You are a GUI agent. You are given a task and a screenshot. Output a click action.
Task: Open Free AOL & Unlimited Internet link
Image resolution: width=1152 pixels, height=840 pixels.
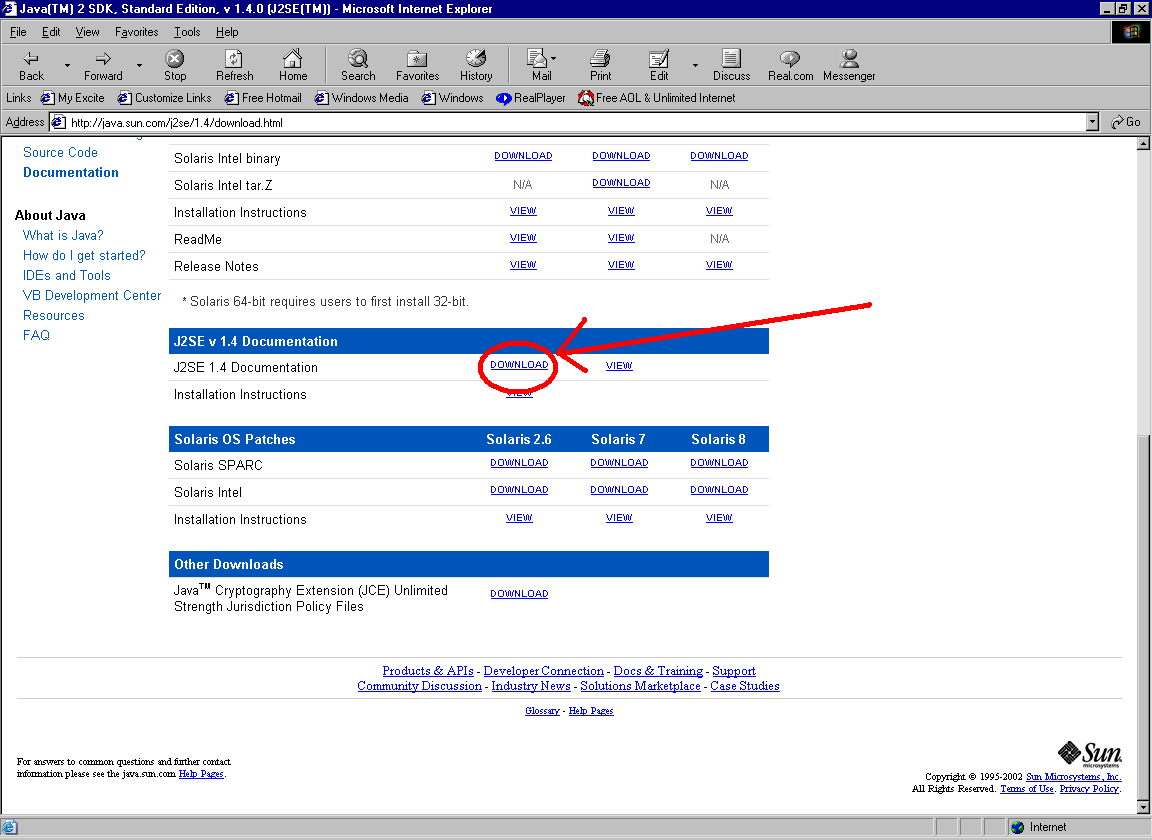coord(657,98)
